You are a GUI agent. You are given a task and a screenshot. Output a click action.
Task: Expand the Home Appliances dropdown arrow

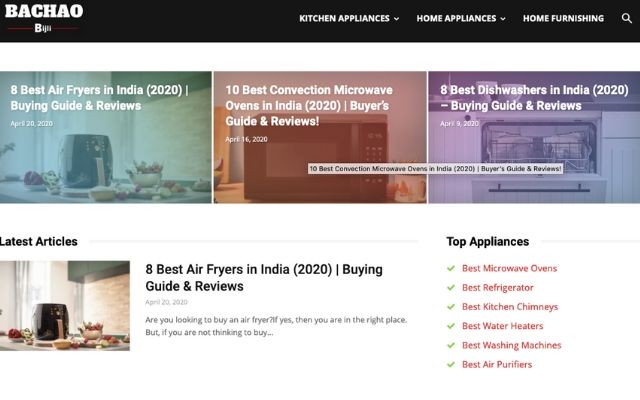tap(503, 19)
